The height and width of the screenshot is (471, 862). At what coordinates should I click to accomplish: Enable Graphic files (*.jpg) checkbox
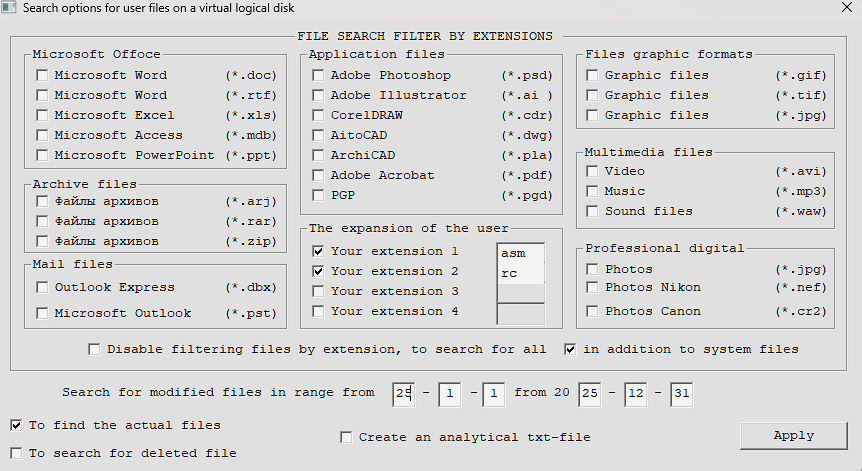tap(592, 115)
